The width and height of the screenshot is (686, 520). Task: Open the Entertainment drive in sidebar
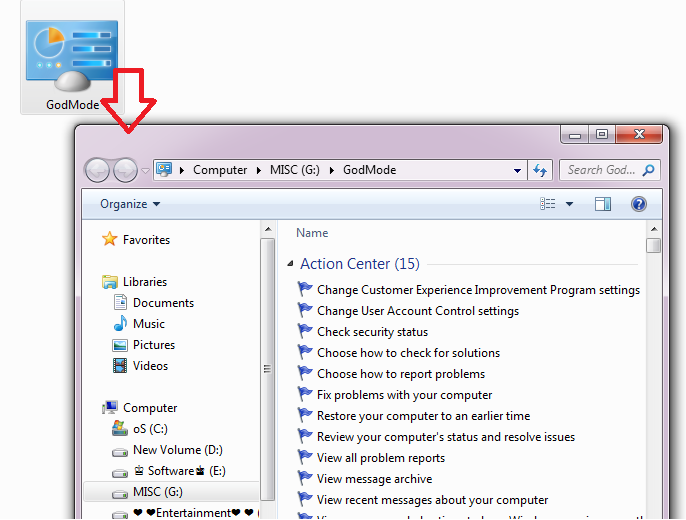193,513
